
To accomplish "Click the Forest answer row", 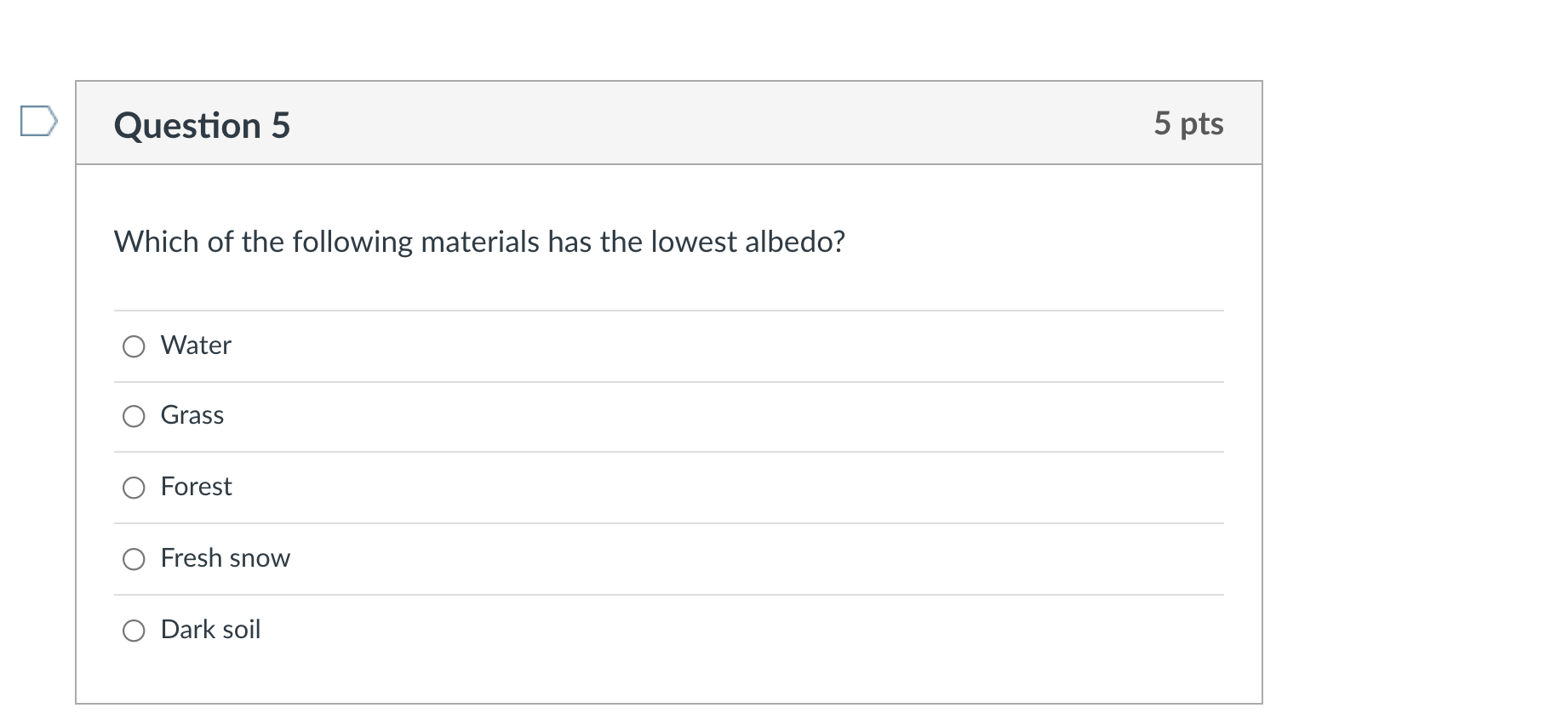I will tap(196, 488).
